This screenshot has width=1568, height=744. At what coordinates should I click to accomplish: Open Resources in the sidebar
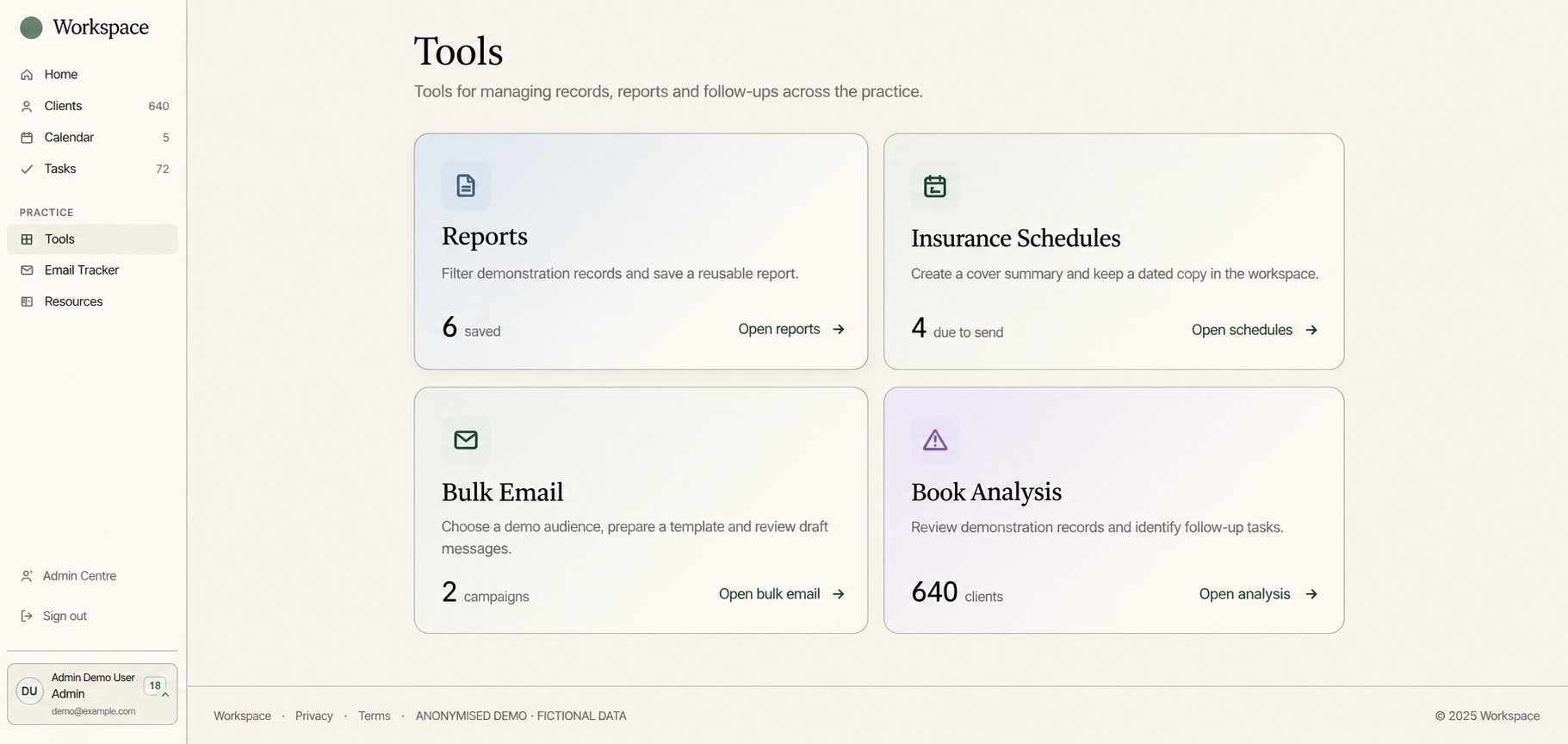coord(93,301)
